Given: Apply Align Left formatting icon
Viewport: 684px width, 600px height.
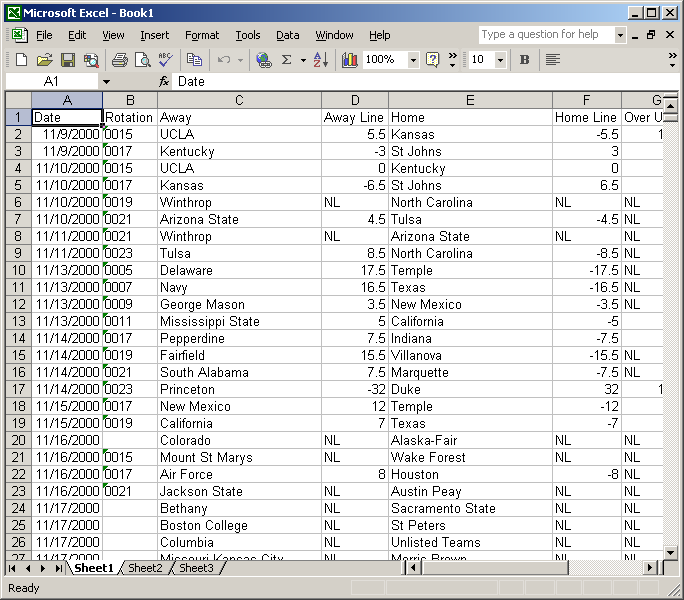Looking at the screenshot, I should [x=553, y=59].
